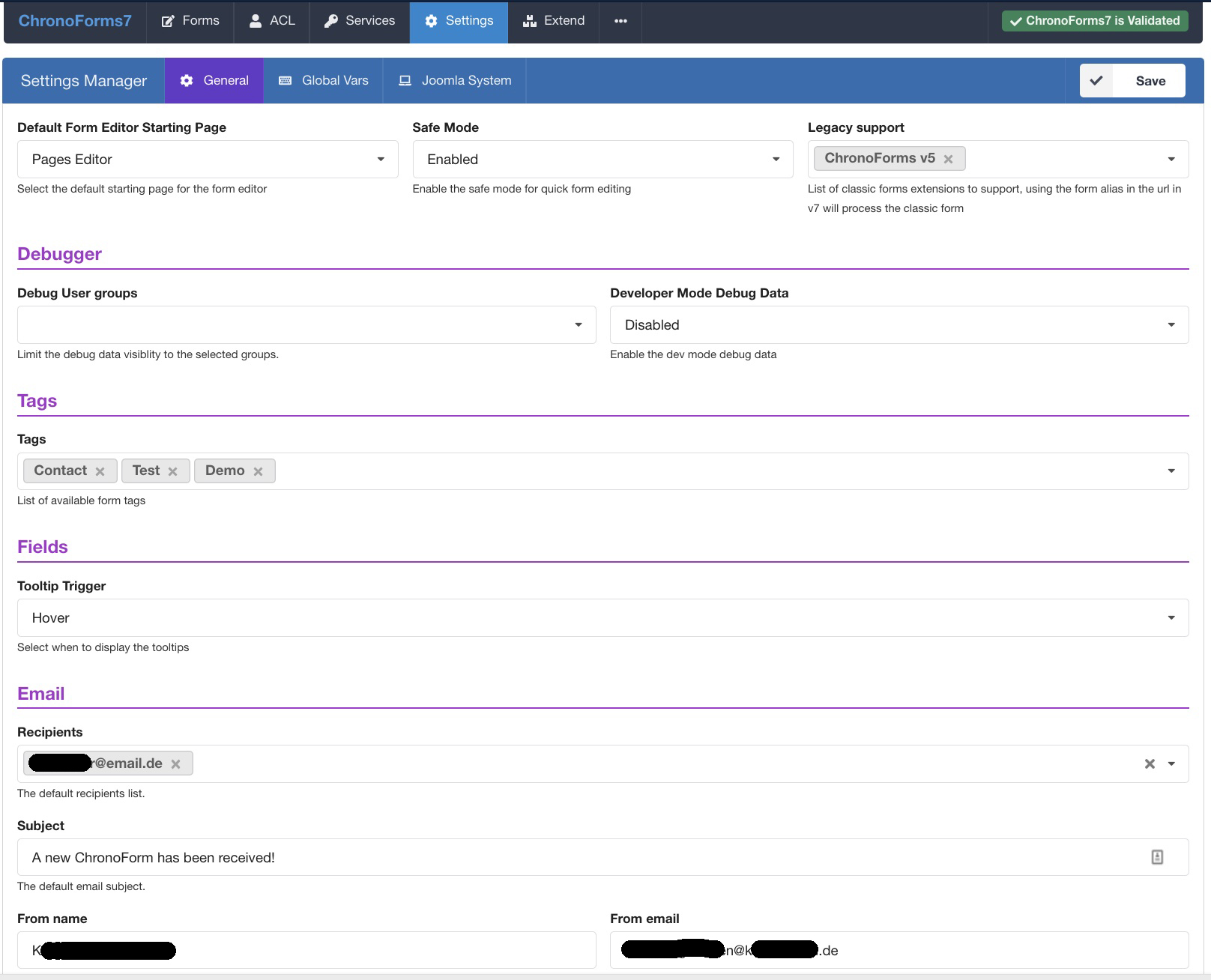Expand the Recipients dropdown arrow
This screenshot has height=980, width=1211.
tap(1171, 764)
